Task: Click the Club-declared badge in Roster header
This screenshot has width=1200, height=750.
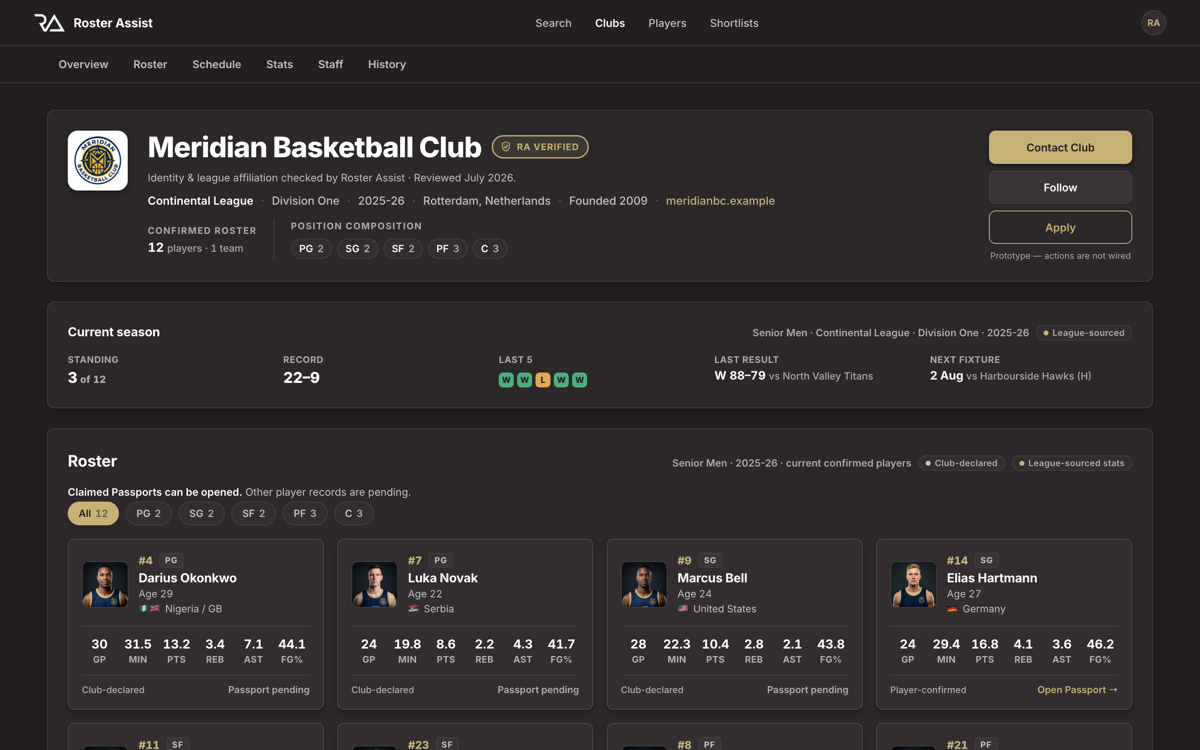Action: [961, 463]
